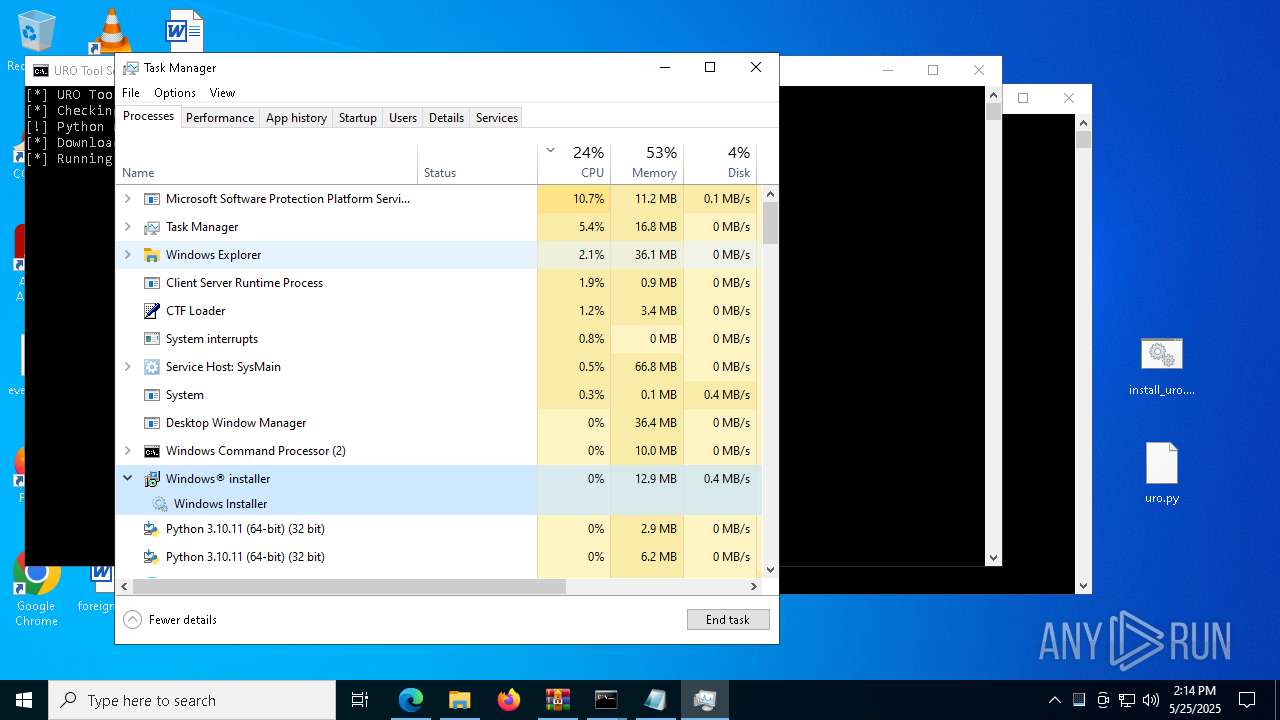This screenshot has height=720, width=1280.
Task: Expand the Windows Explorer process row
Action: (127, 255)
